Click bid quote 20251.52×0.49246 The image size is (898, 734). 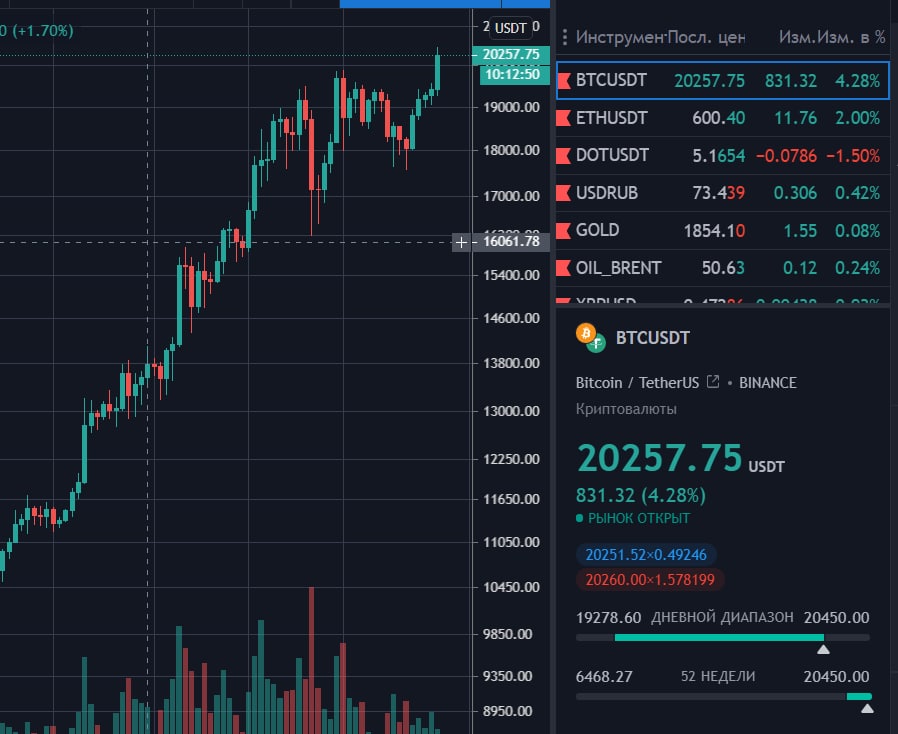pos(646,554)
